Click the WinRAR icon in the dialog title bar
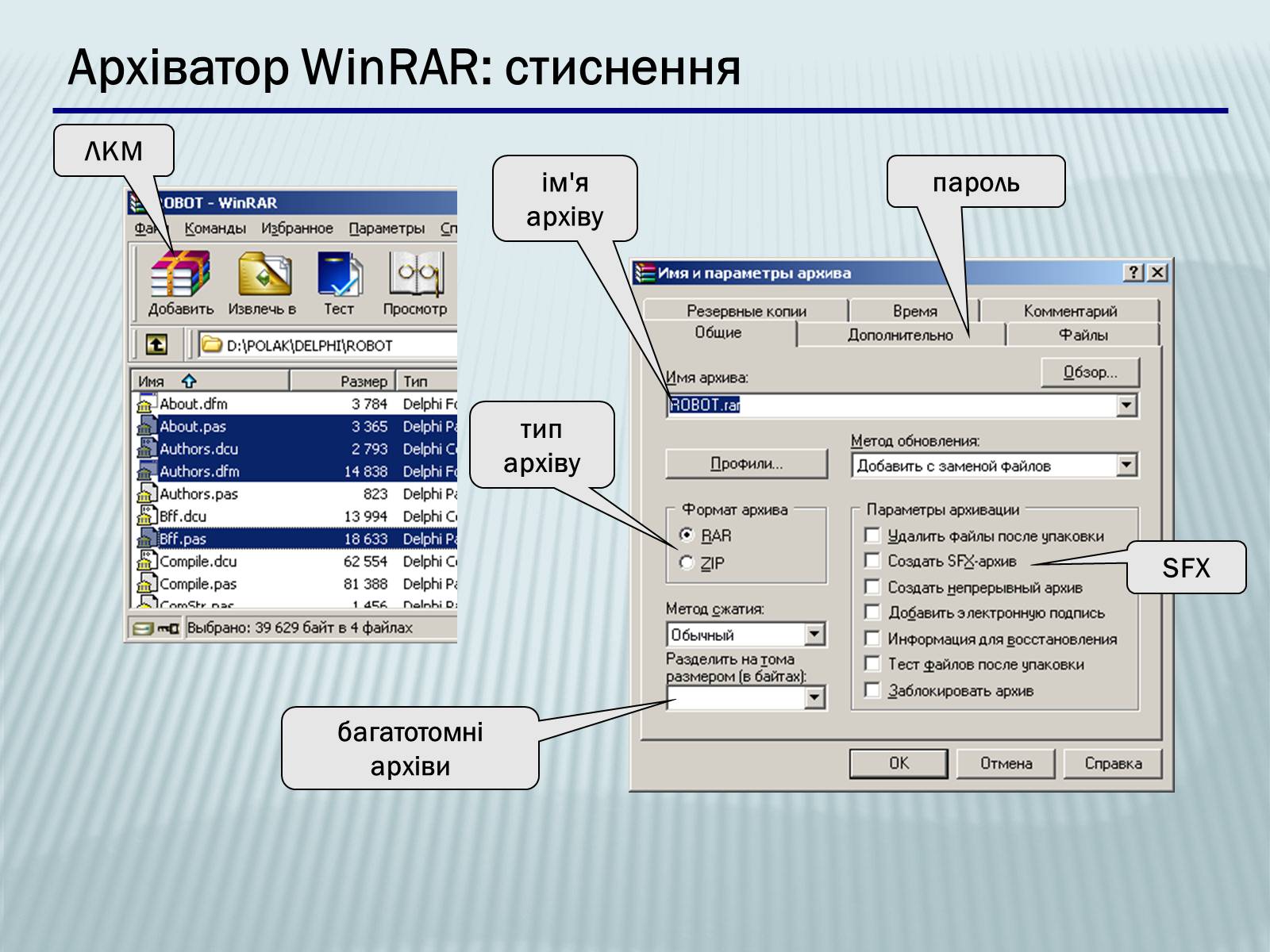The width and height of the screenshot is (1270, 952). 644,273
